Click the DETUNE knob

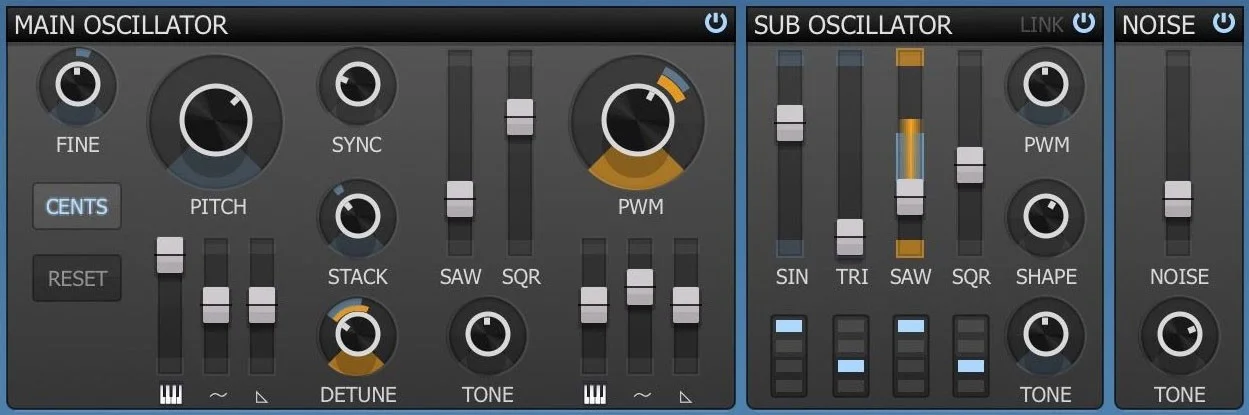click(357, 336)
